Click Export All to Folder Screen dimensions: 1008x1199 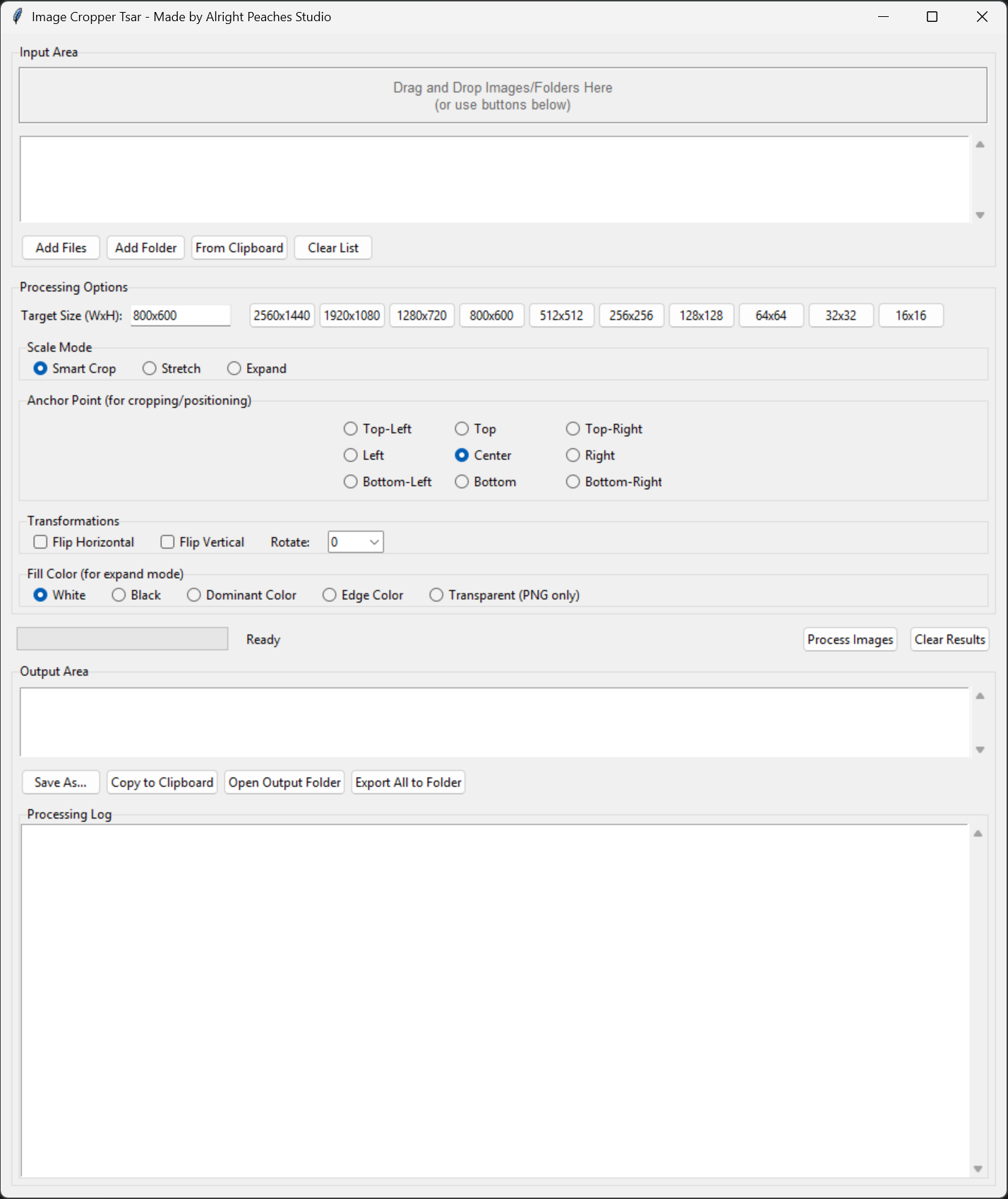[408, 782]
